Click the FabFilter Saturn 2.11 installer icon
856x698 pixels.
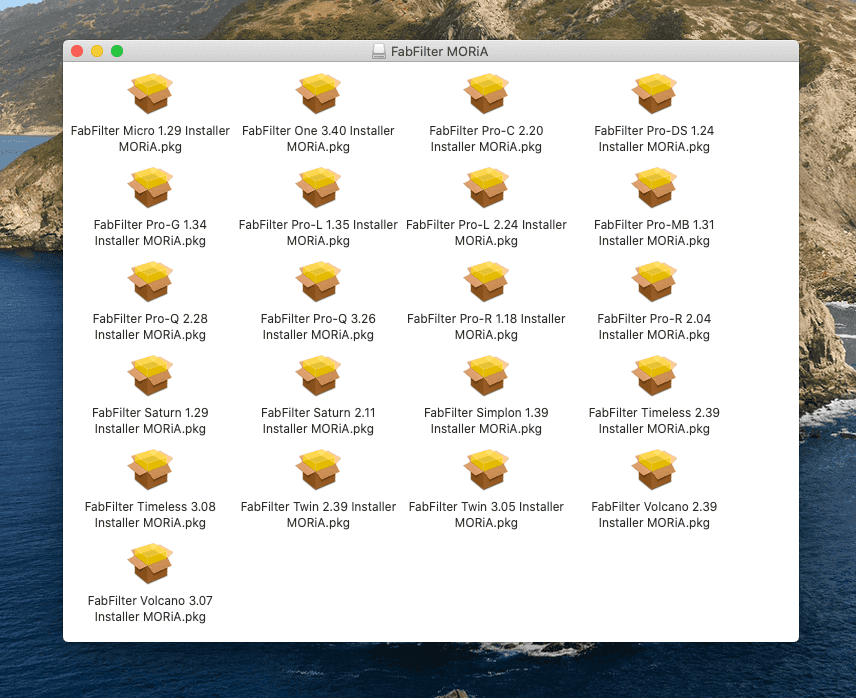[318, 376]
